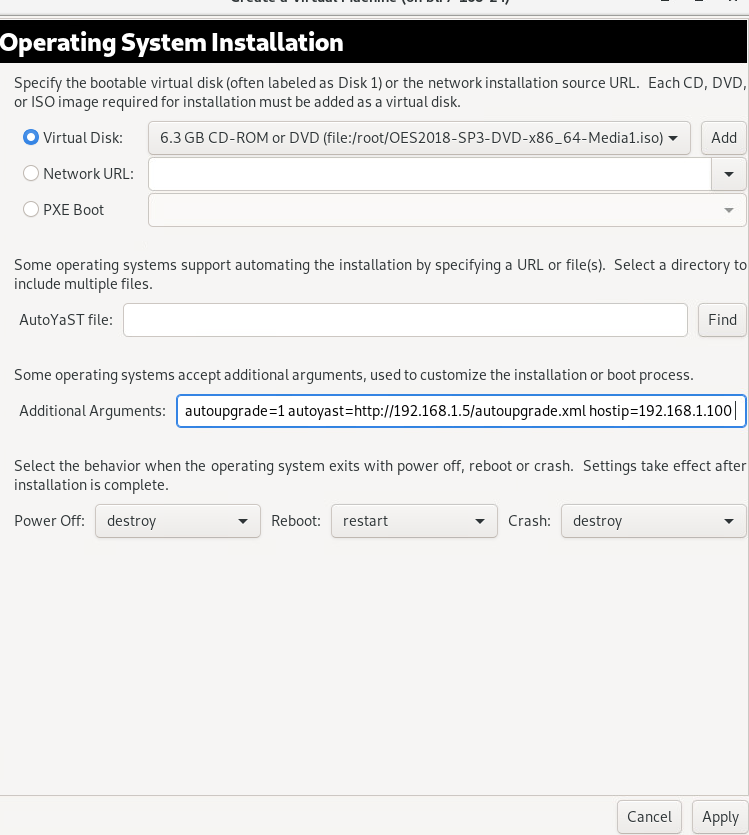
Task: Apply the installation settings
Action: tap(720, 817)
